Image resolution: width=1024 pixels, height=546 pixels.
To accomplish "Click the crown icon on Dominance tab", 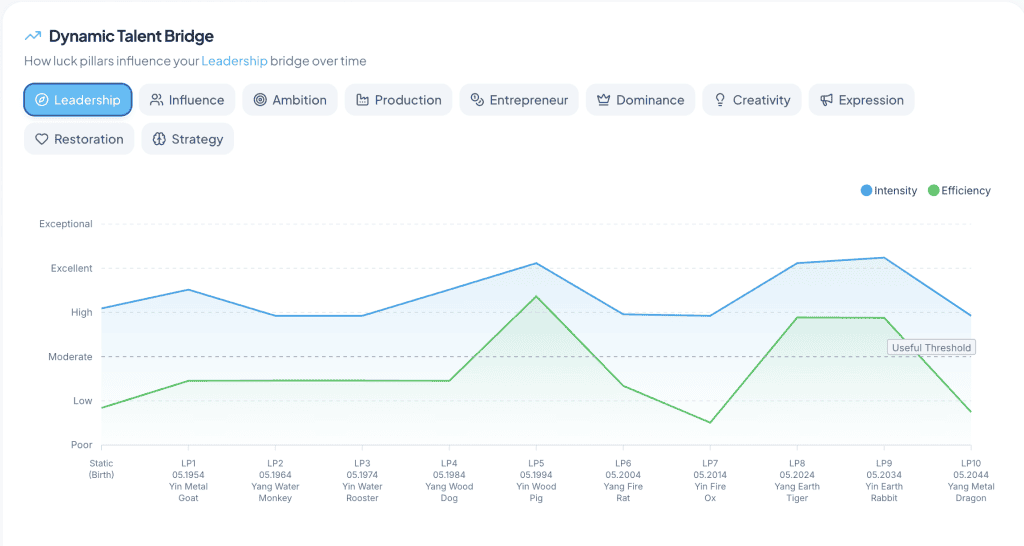I will [603, 100].
